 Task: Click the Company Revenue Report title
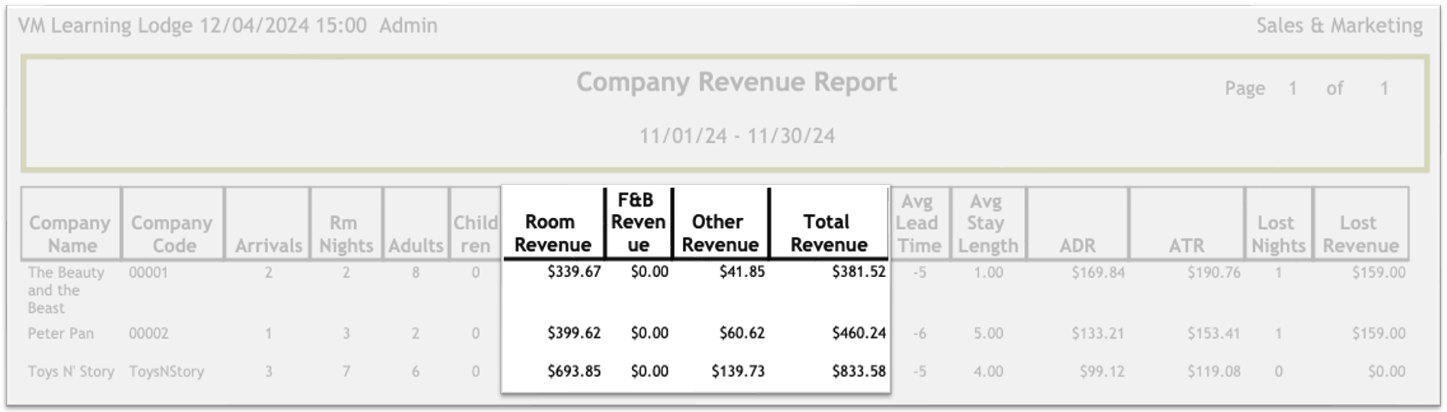coord(736,83)
